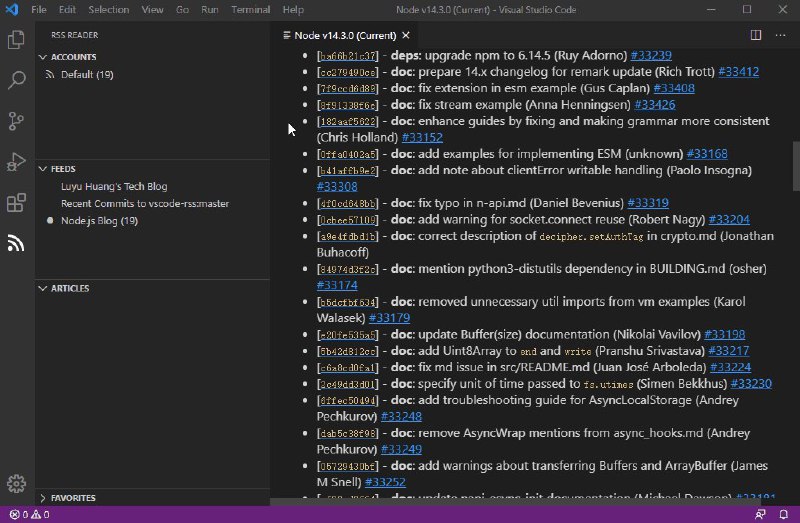
Task: Open the Source Control view icon
Action: pyautogui.click(x=16, y=122)
